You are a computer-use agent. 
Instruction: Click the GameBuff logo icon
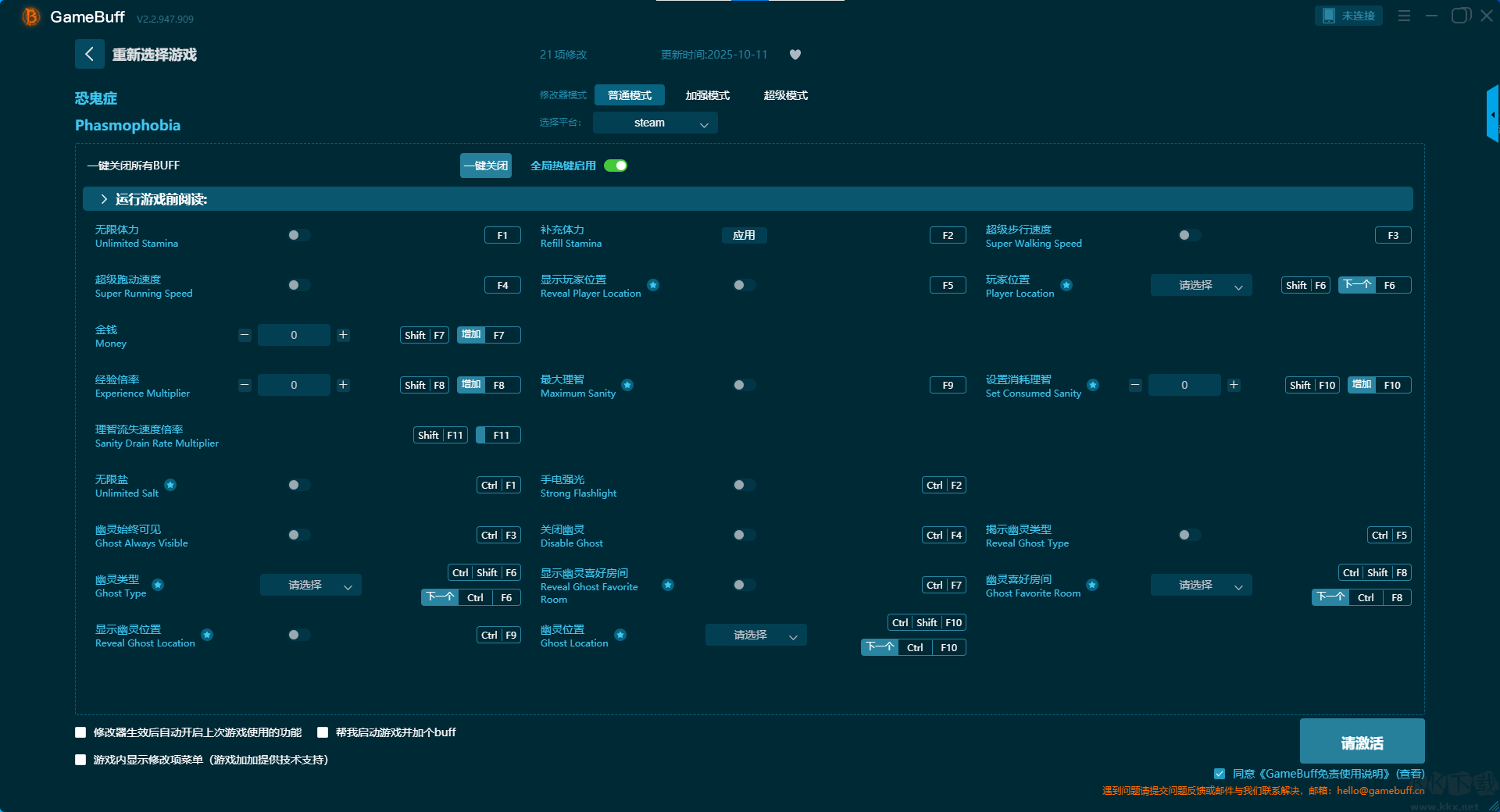pyautogui.click(x=30, y=16)
